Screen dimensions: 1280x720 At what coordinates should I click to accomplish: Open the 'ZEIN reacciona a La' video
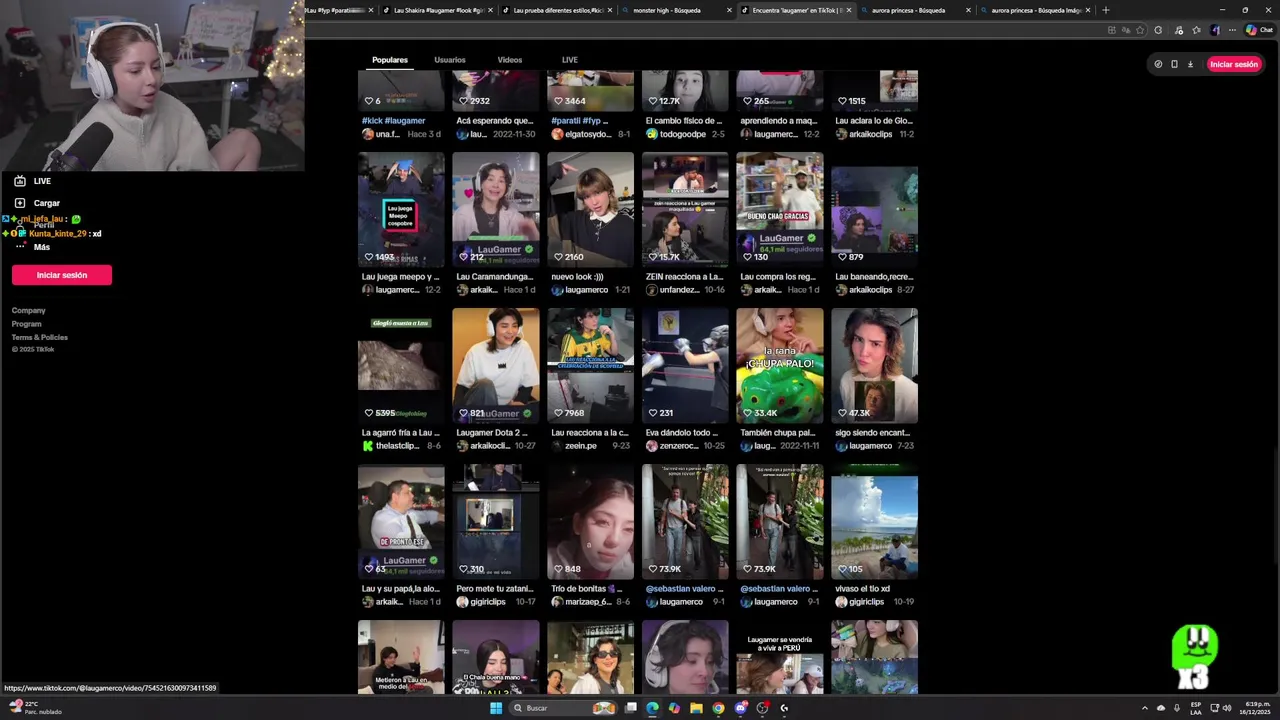point(685,209)
